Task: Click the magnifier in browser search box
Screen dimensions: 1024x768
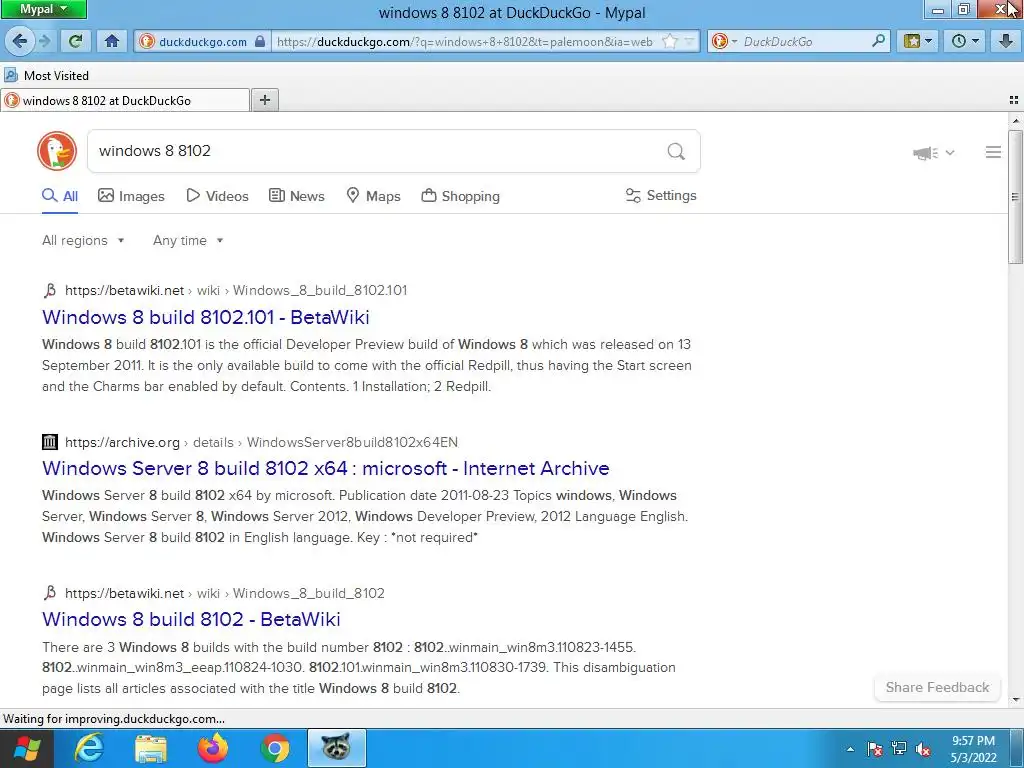Action: [x=878, y=41]
